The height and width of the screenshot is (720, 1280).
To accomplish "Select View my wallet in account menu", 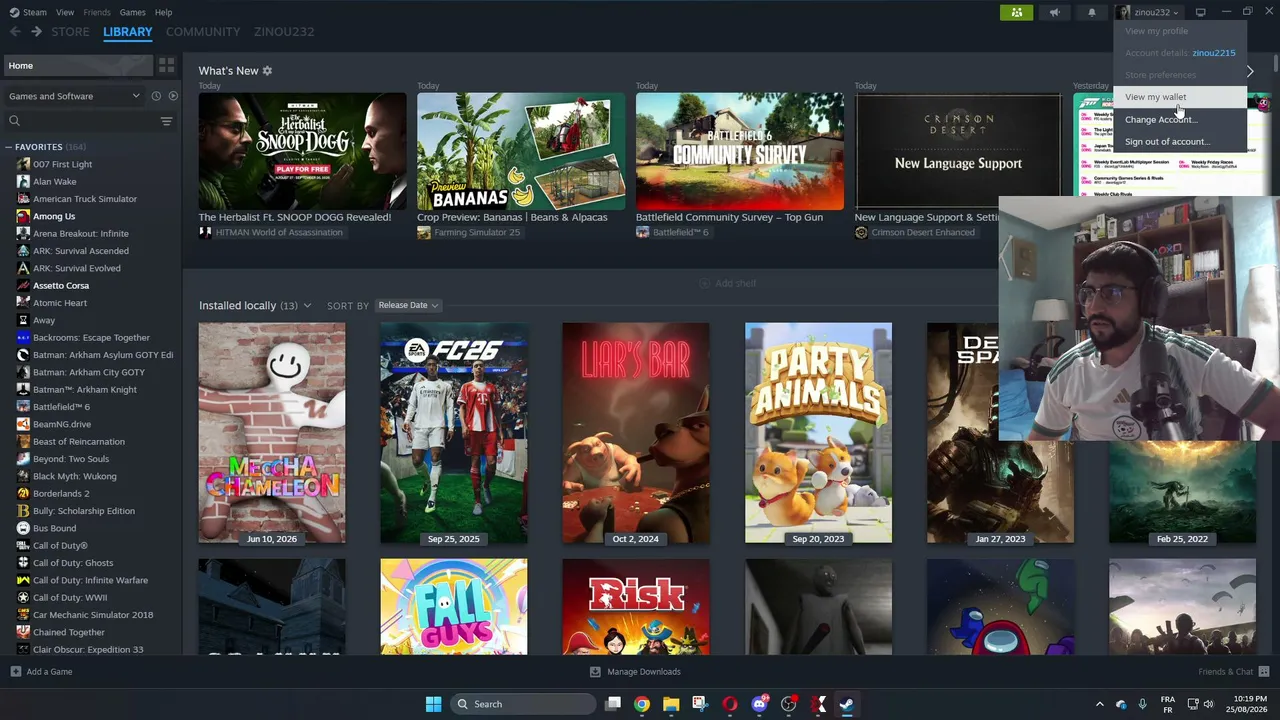I will click(x=1180, y=97).
